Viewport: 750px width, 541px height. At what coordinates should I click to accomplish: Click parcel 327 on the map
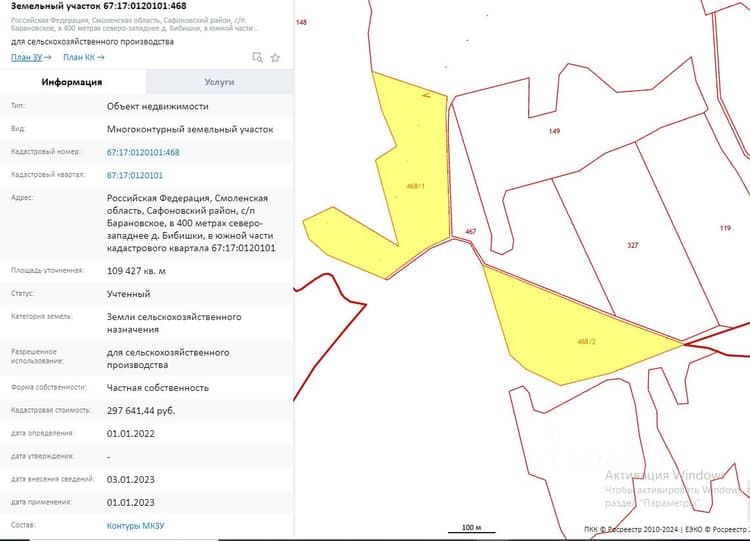pyautogui.click(x=632, y=245)
